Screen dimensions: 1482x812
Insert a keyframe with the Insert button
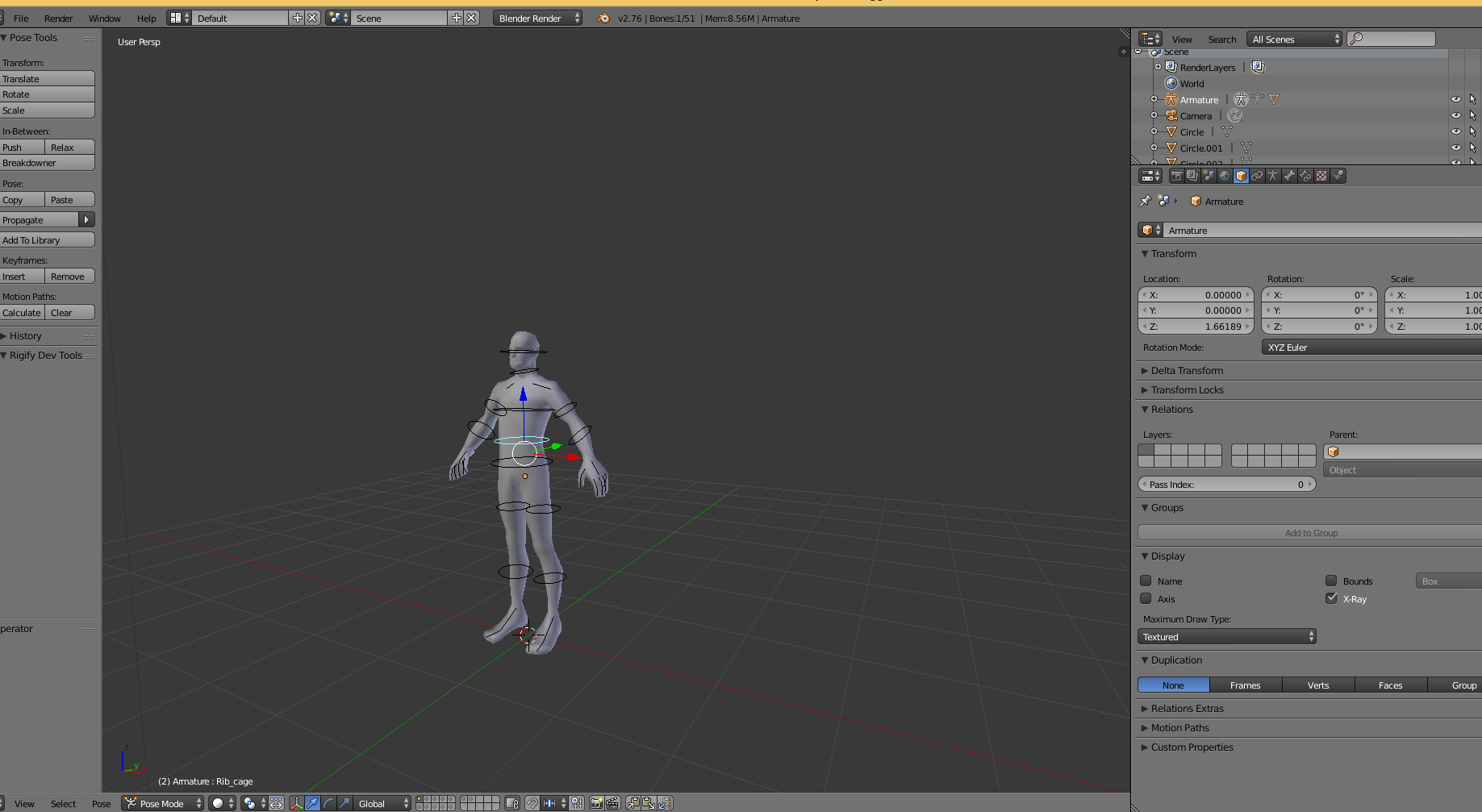pyautogui.click(x=22, y=276)
